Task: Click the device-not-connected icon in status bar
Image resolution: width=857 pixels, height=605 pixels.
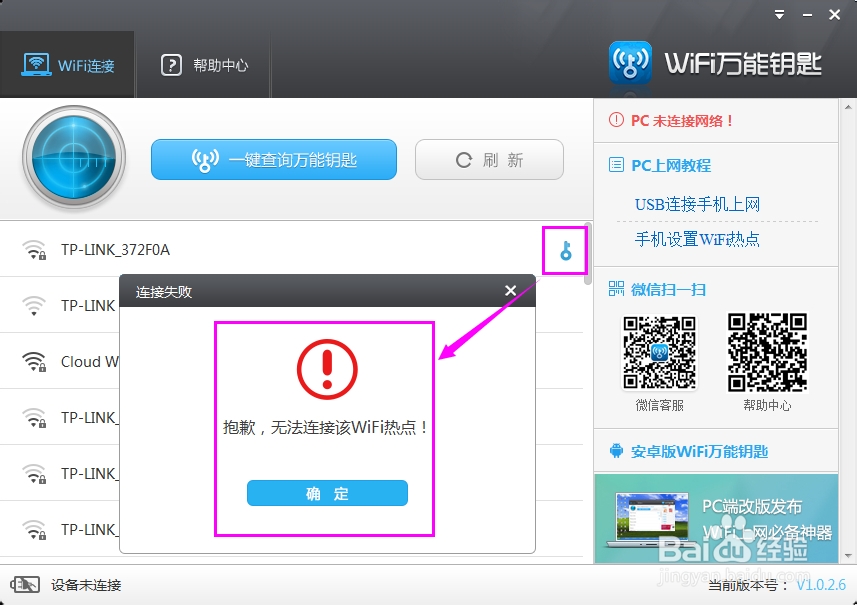Action: click(25, 585)
